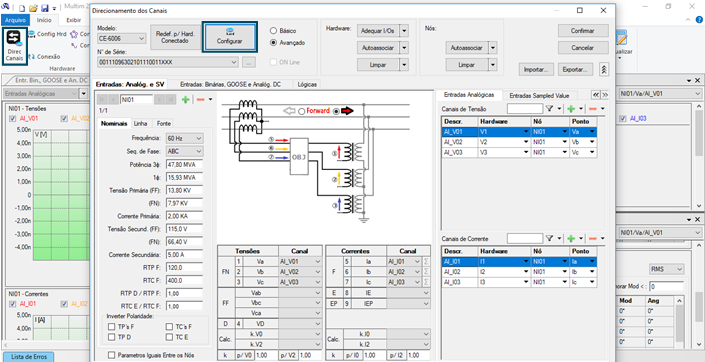The image size is (705, 362).
Task: Remove current channel with red minus
Action: tap(593, 238)
